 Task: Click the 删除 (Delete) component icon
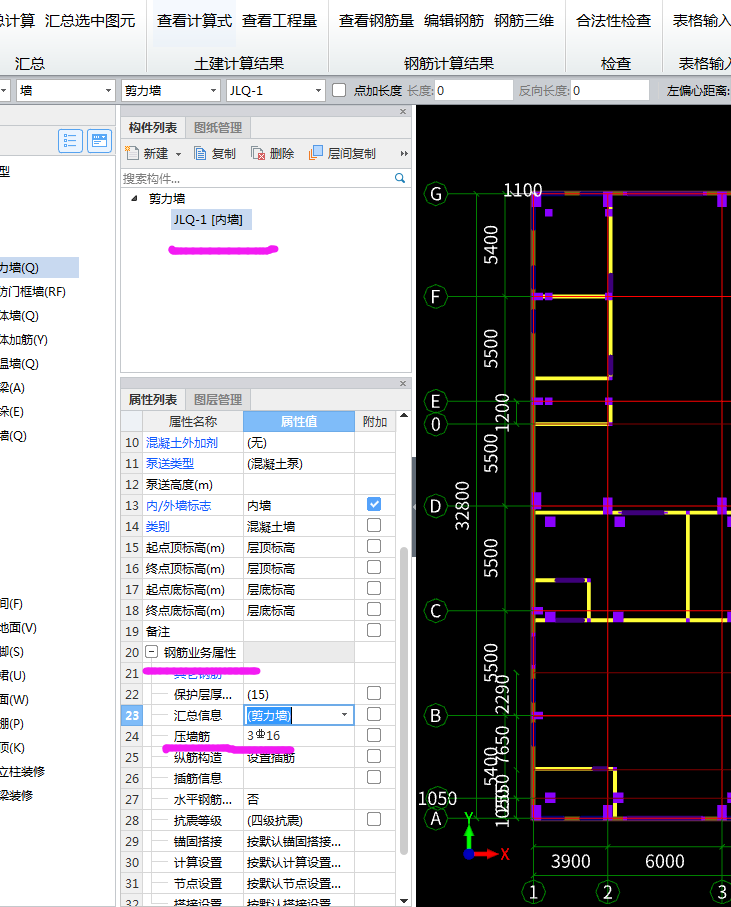(x=257, y=153)
